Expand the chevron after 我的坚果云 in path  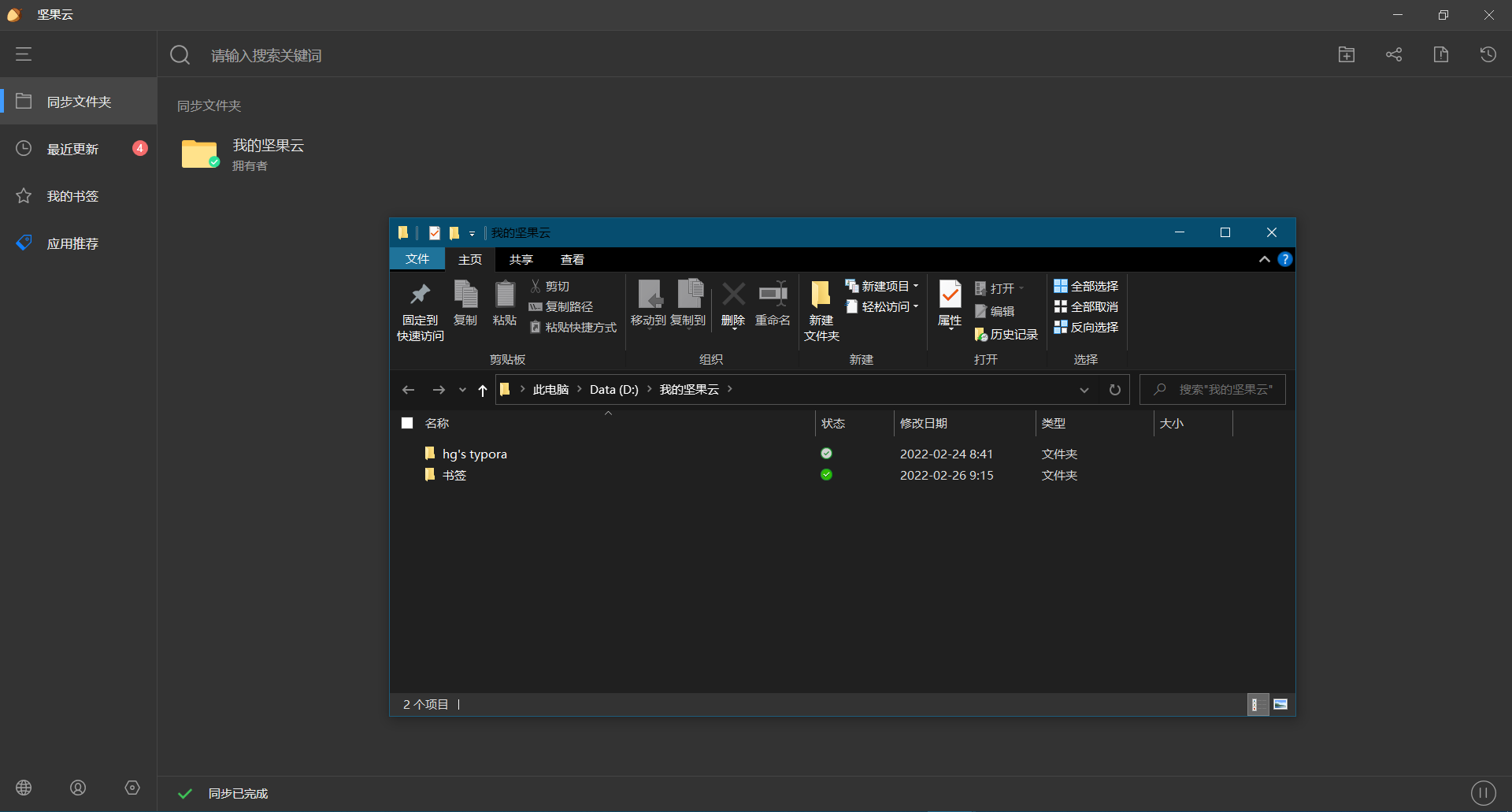pos(730,389)
